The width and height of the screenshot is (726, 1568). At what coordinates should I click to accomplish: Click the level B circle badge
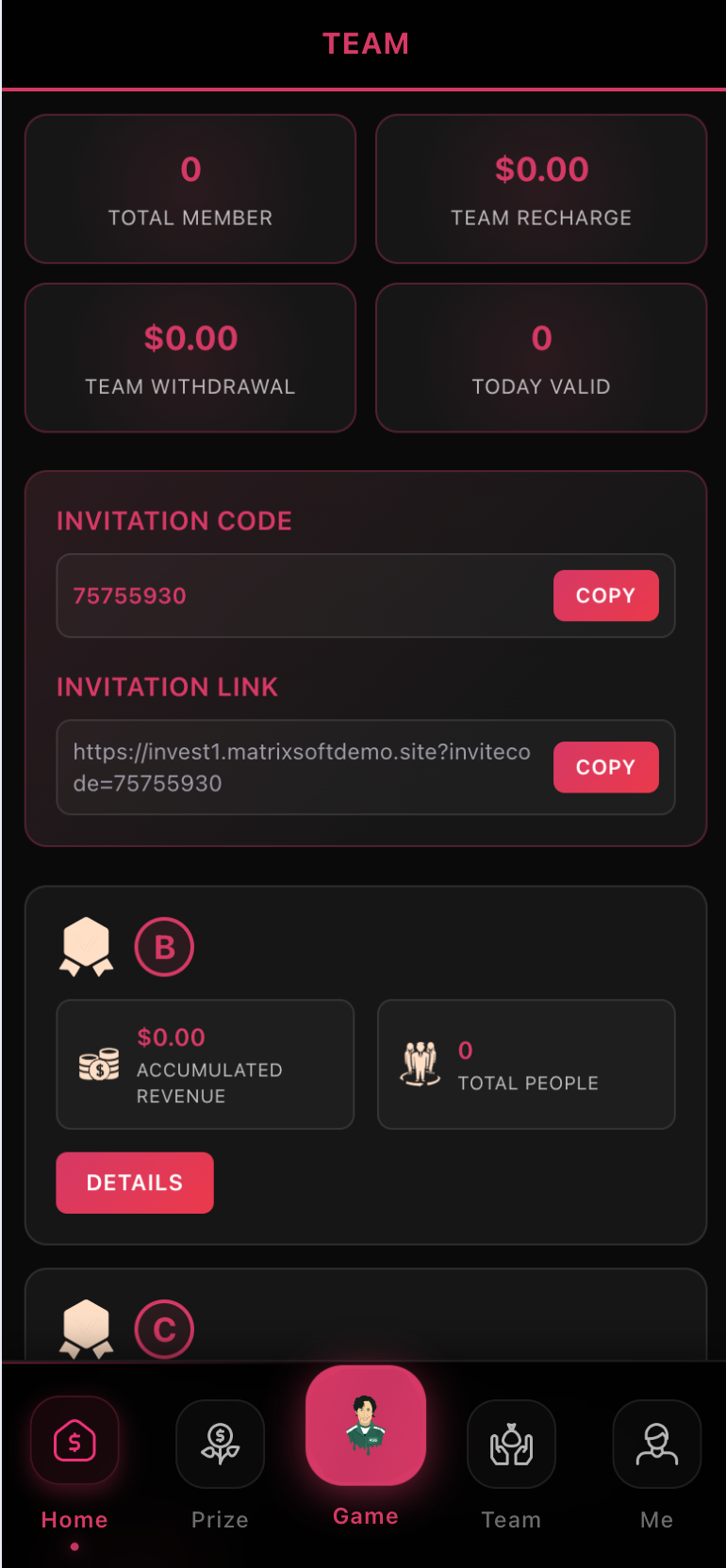(x=164, y=947)
